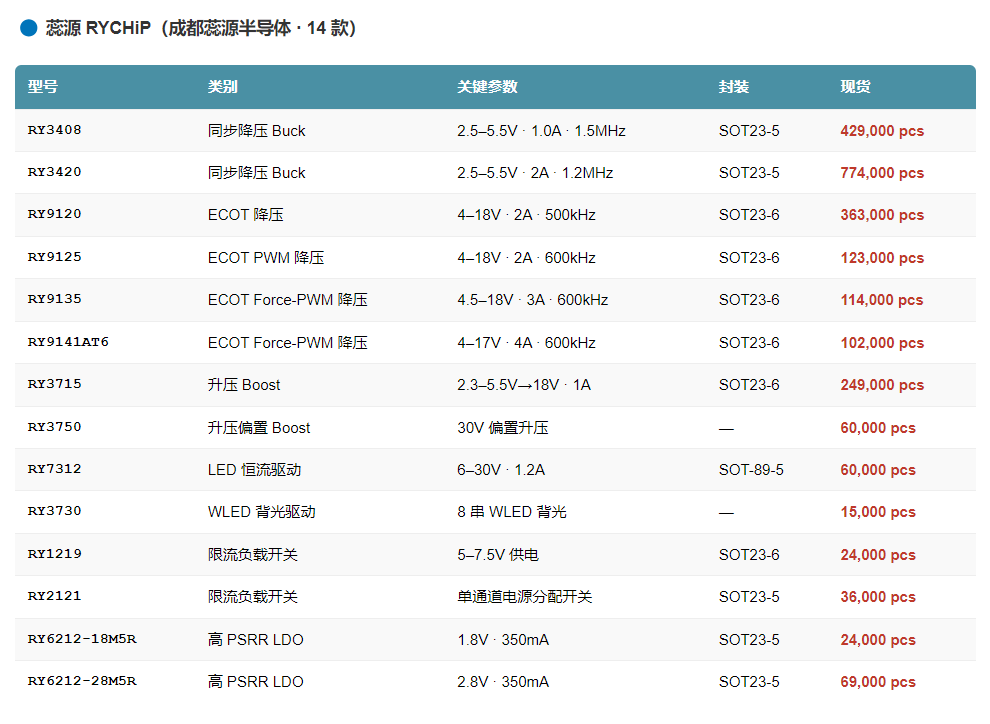The width and height of the screenshot is (990, 724).
Task: Select model number RY7312
Action: tap(54, 469)
